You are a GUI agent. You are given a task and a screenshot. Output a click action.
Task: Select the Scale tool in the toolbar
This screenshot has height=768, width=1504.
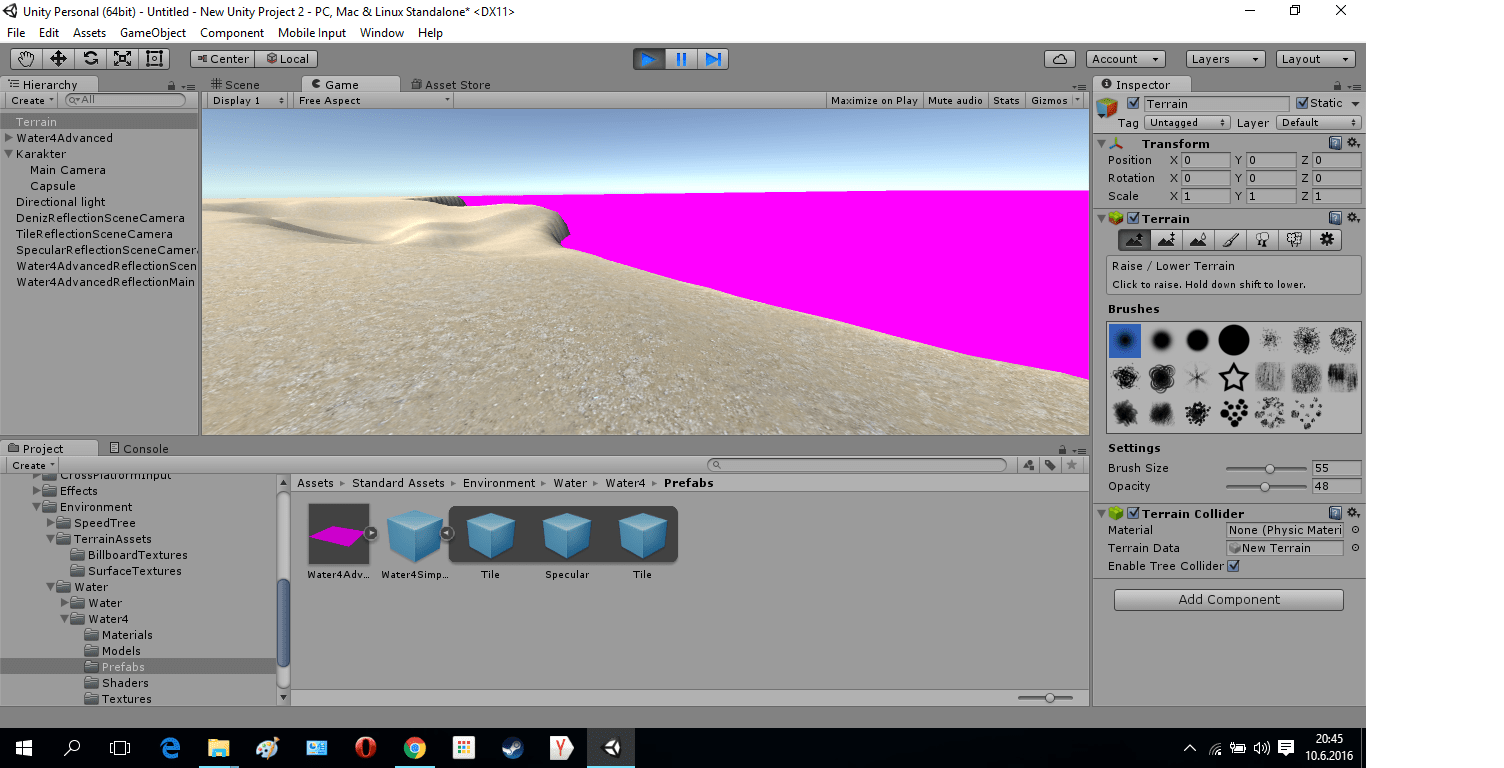tap(122, 59)
